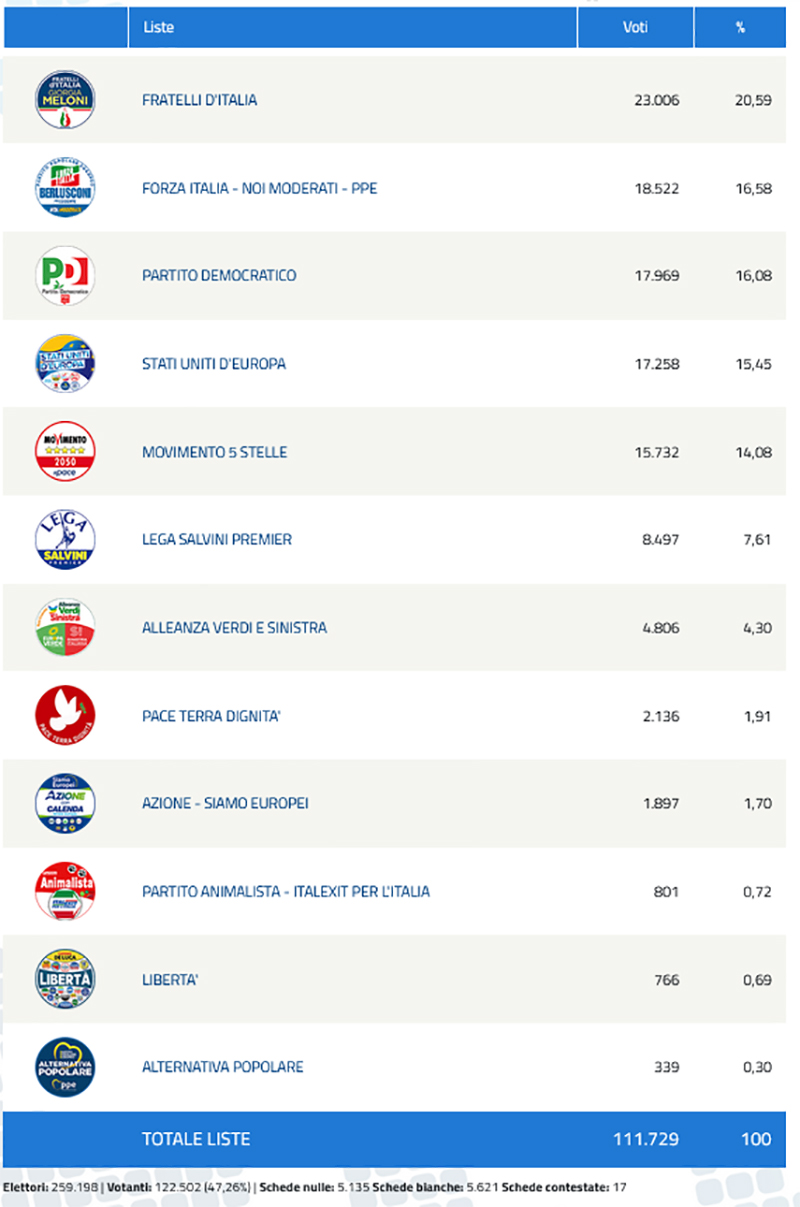Click the Forza Italia Berlusconi logo
This screenshot has height=1207, width=800.
click(65, 188)
